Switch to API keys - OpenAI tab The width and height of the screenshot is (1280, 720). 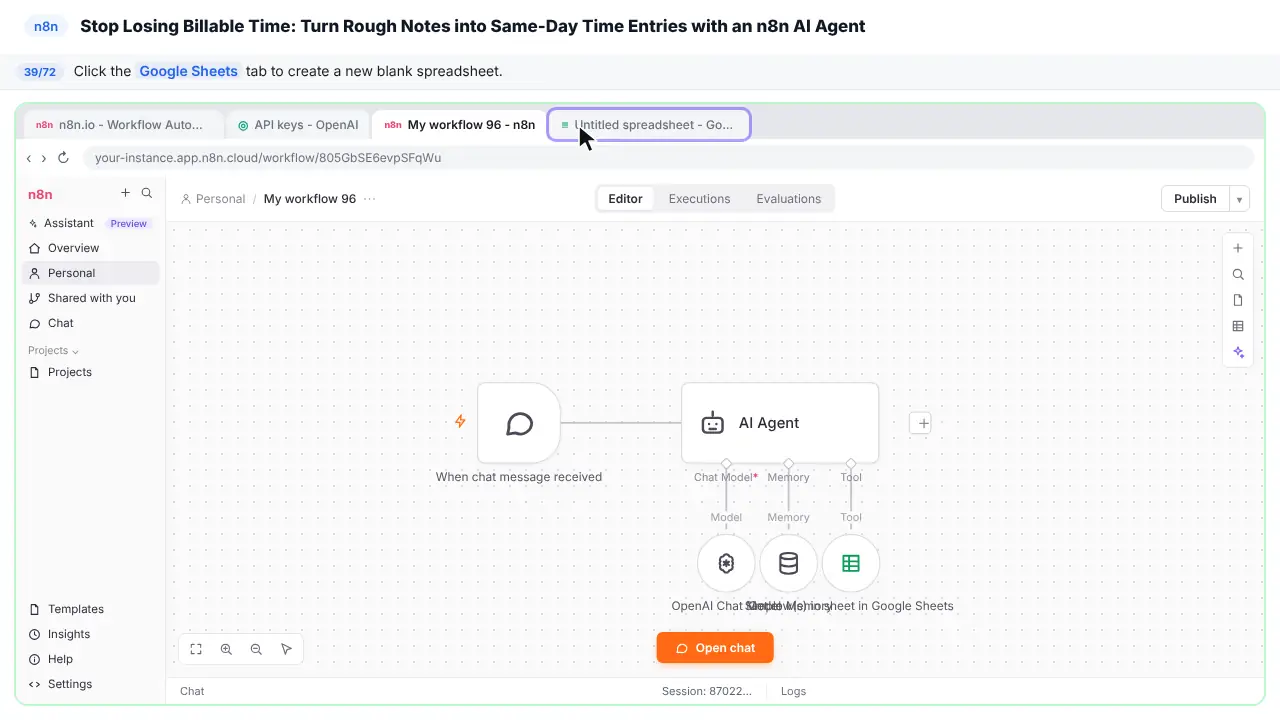pyautogui.click(x=298, y=125)
